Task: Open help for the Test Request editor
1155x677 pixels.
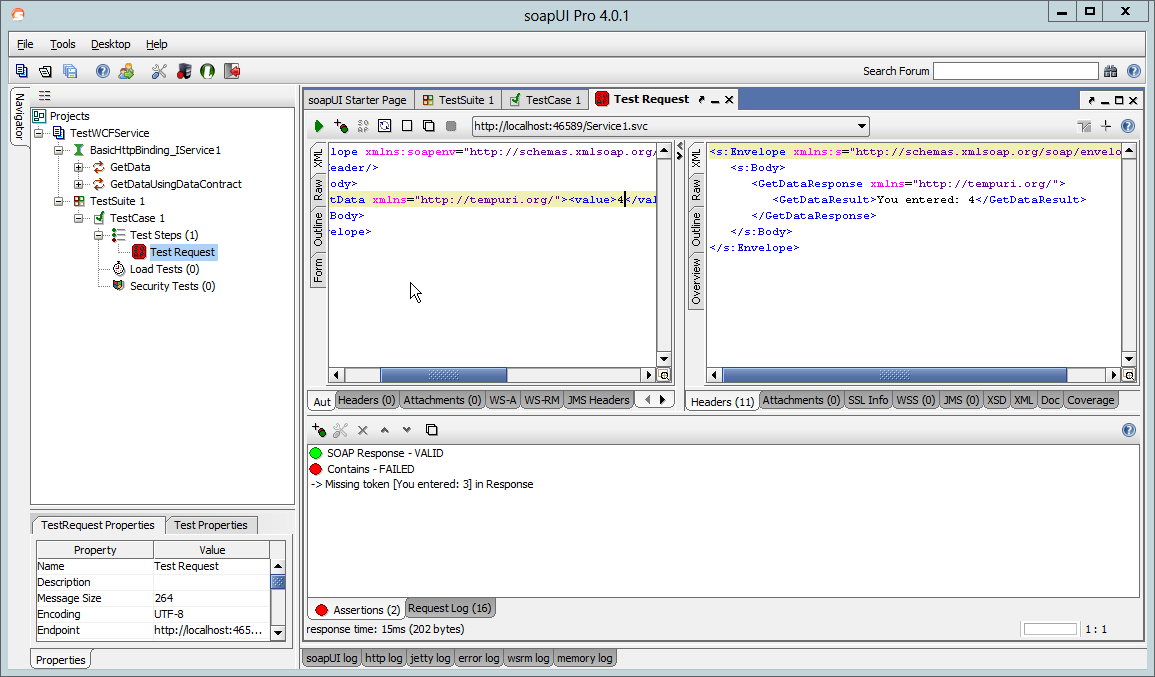Action: coord(1128,126)
